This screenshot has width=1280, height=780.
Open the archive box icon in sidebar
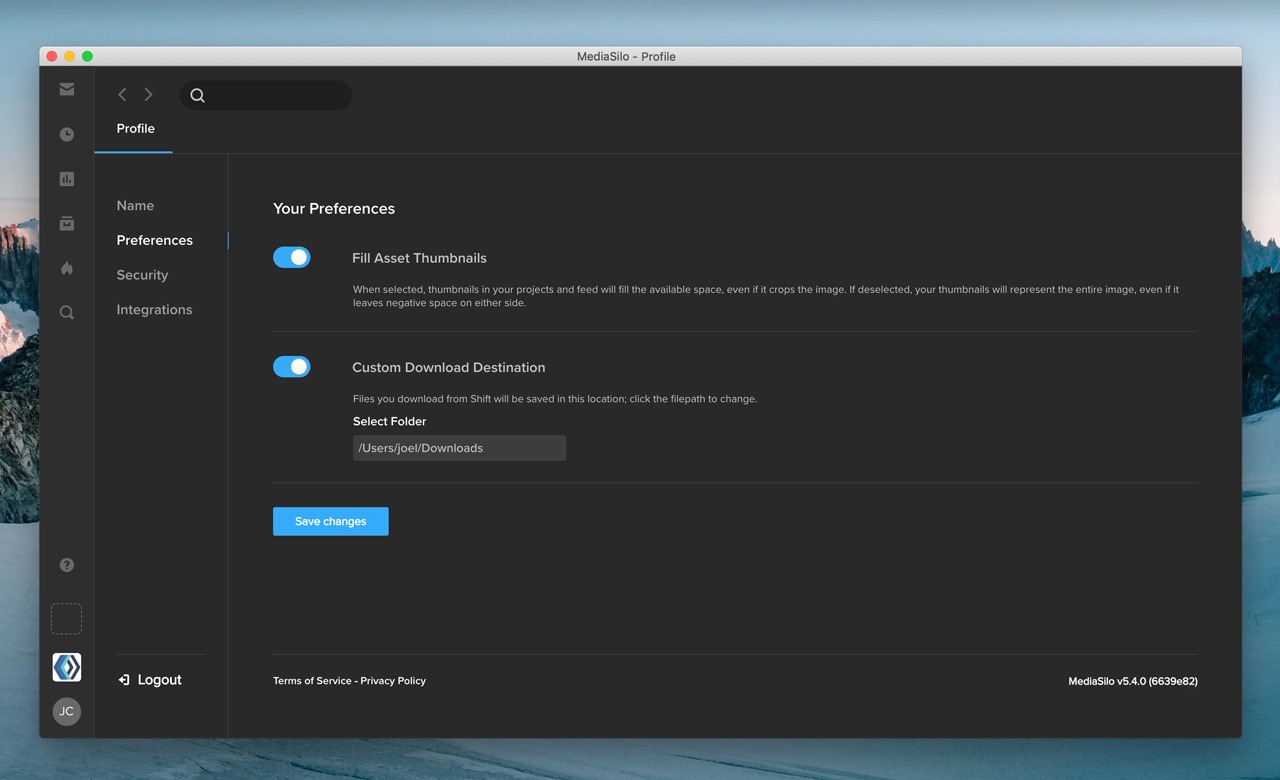67,223
